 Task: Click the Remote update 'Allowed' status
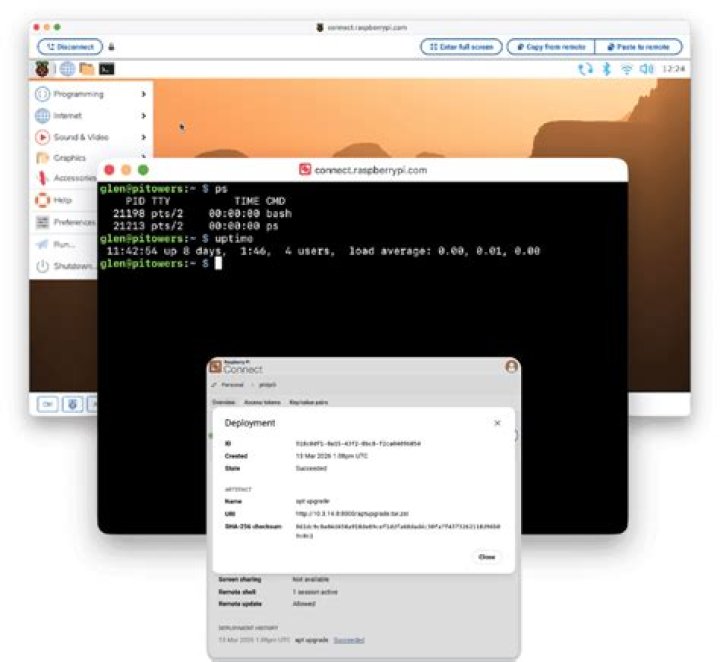tap(304, 604)
